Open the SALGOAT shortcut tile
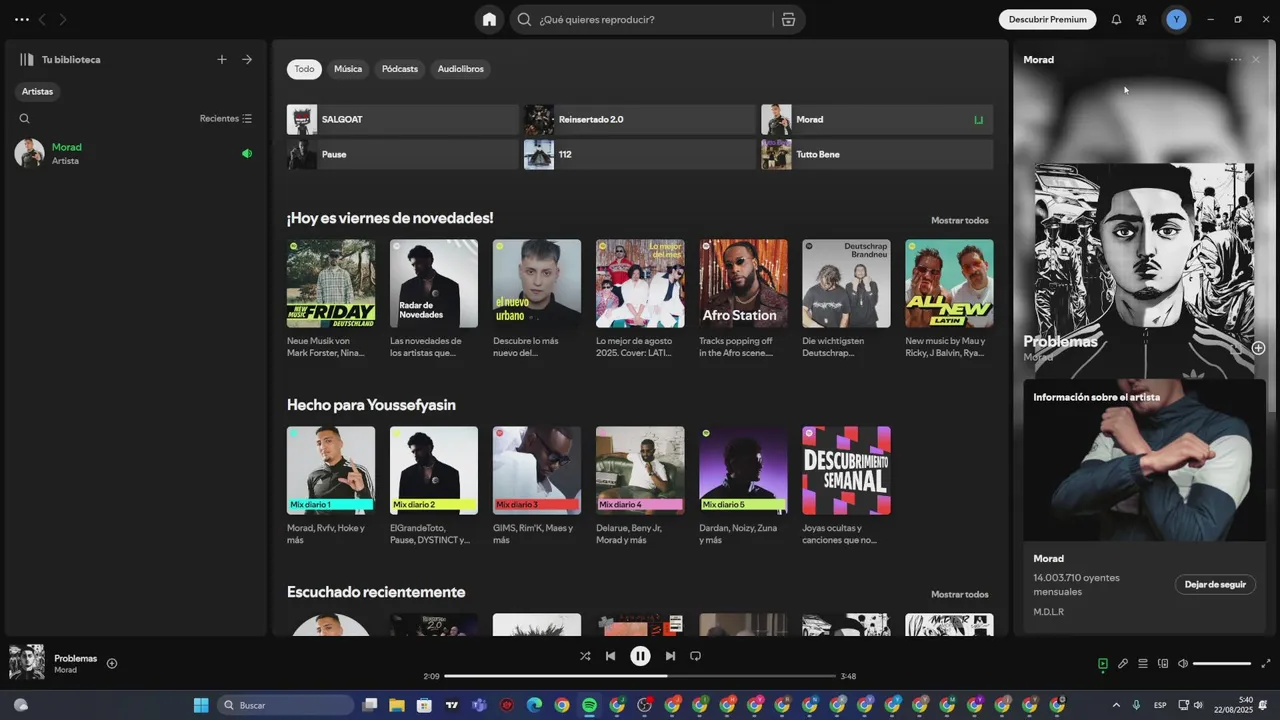Image resolution: width=1280 pixels, height=720 pixels. 402,119
